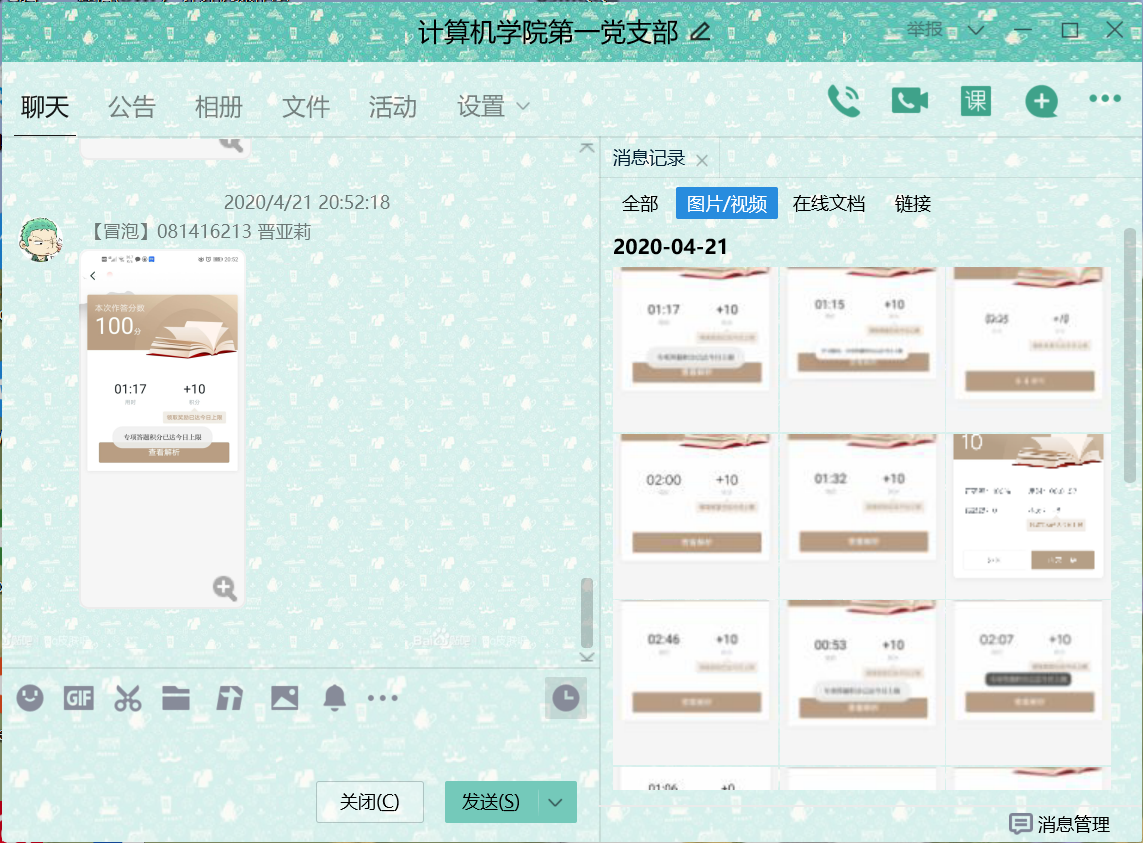Screen dimensions: 1143x843
Task: Select the 在线文档 filter tab
Action: (x=828, y=204)
